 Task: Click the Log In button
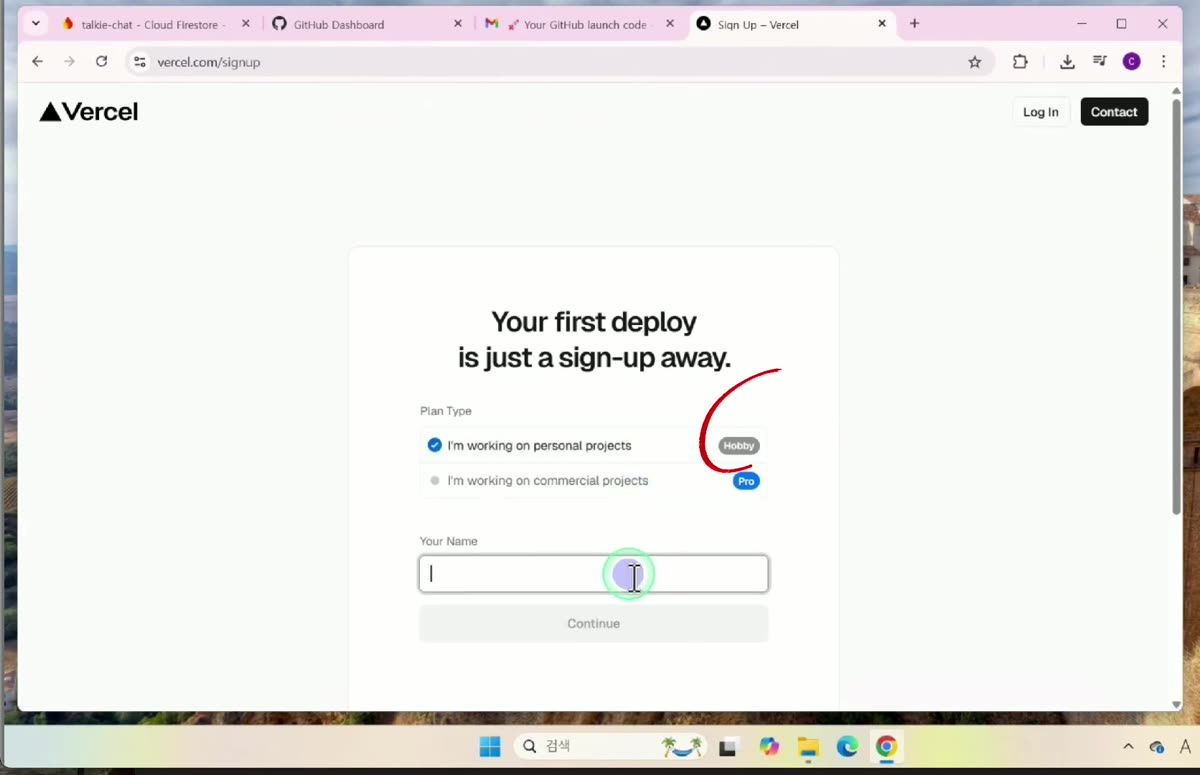1041,112
